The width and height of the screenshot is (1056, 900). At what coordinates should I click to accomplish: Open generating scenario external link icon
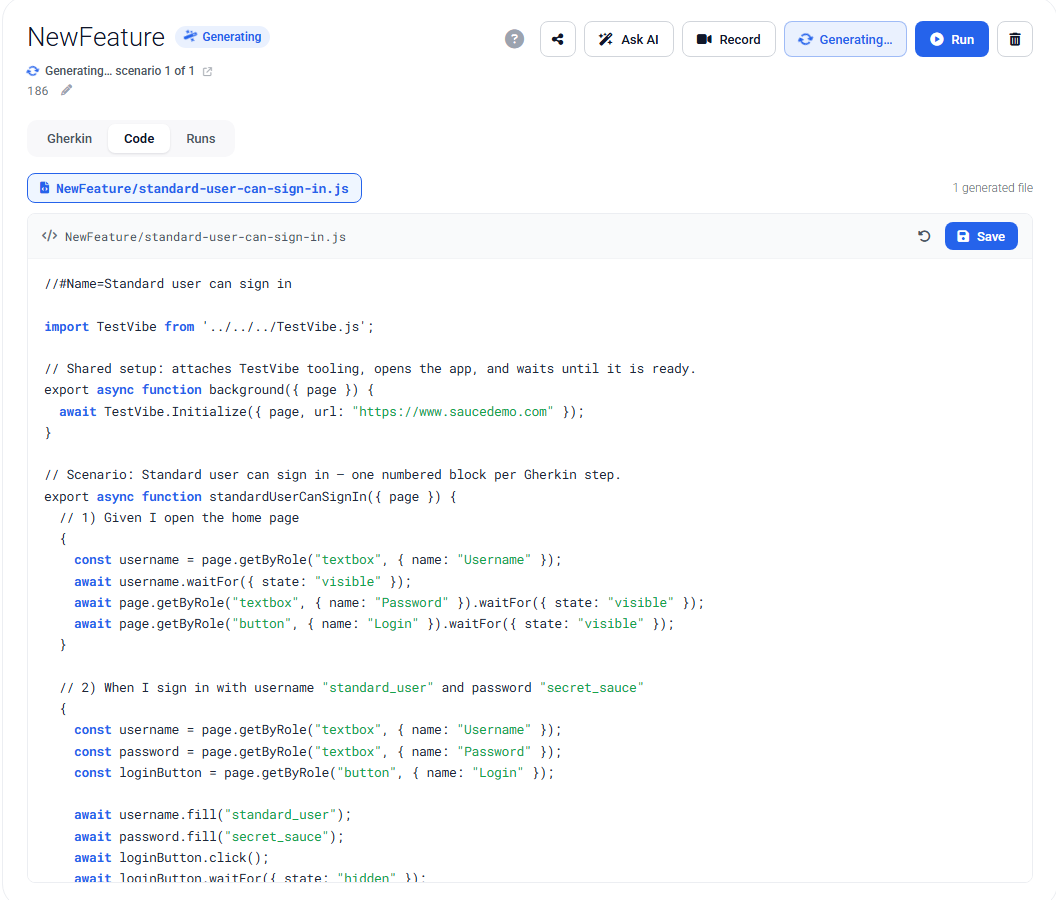pos(207,71)
